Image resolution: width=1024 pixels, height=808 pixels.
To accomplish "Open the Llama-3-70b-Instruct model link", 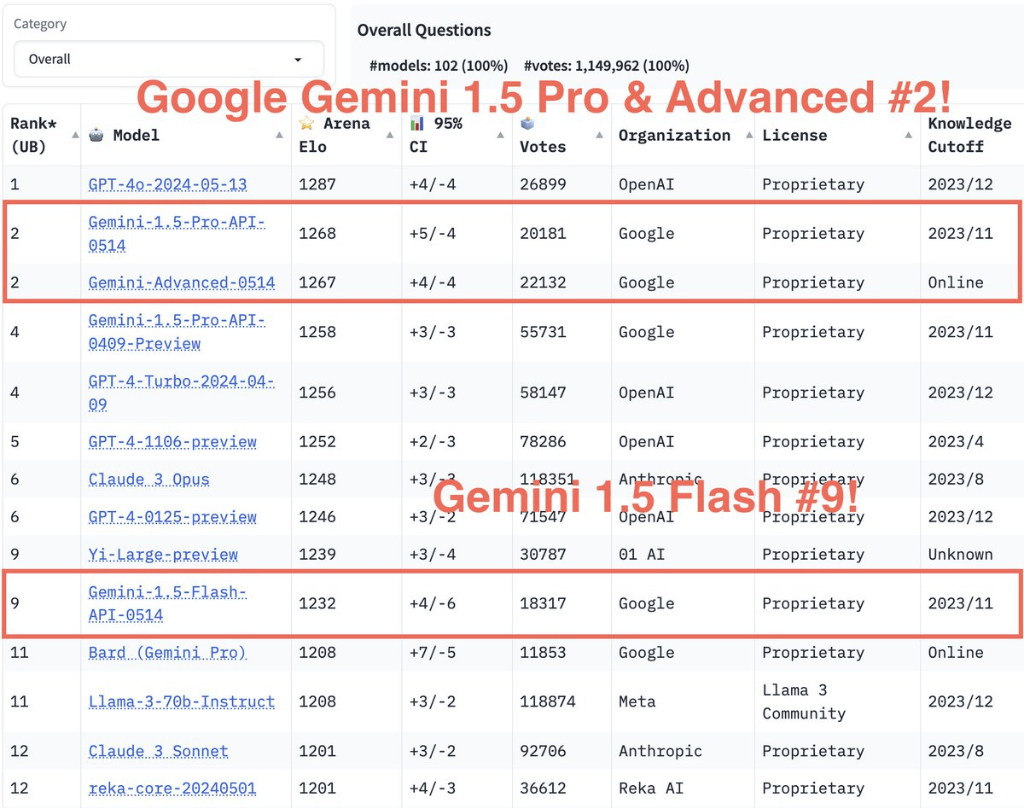I will (x=183, y=701).
